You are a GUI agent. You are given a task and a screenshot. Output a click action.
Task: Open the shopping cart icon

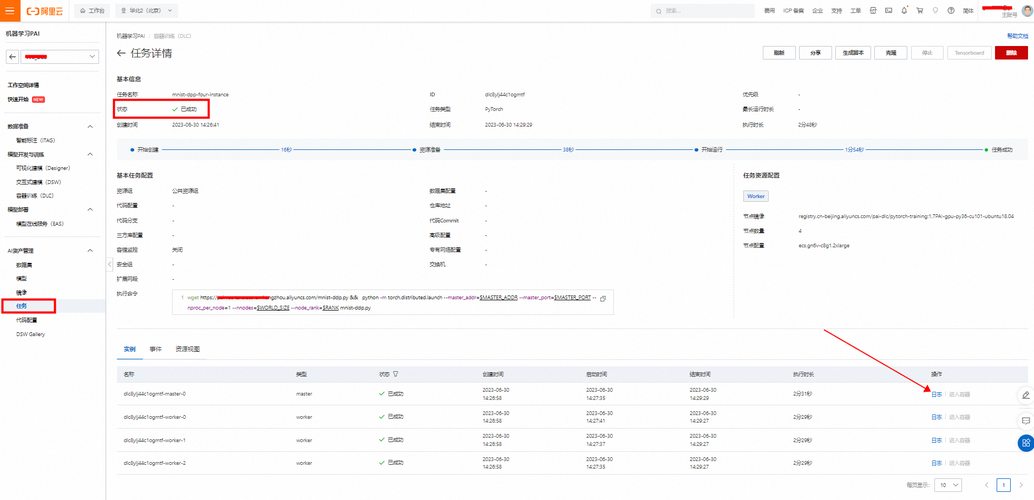[919, 11]
